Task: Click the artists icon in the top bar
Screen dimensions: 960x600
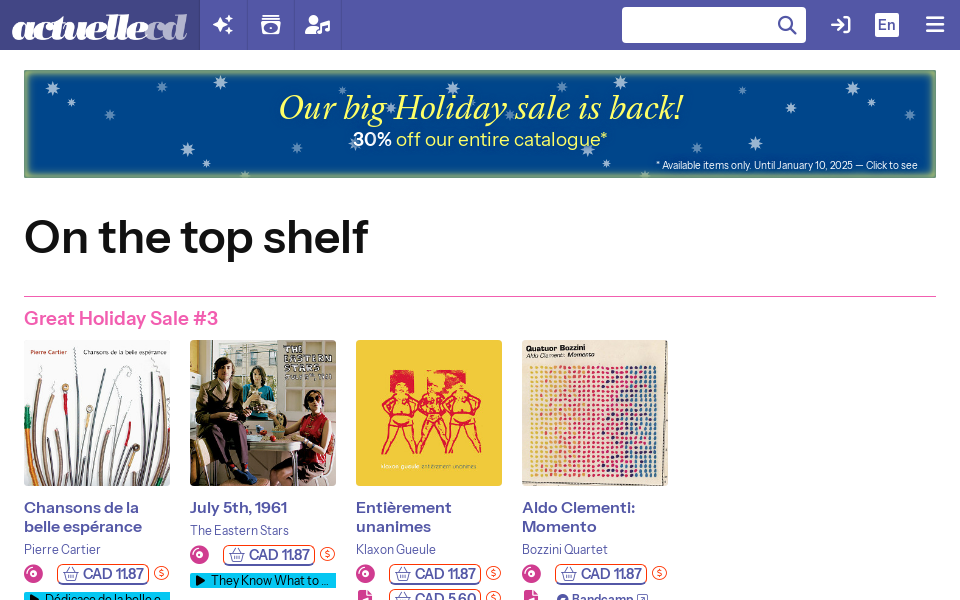Action: tap(317, 24)
